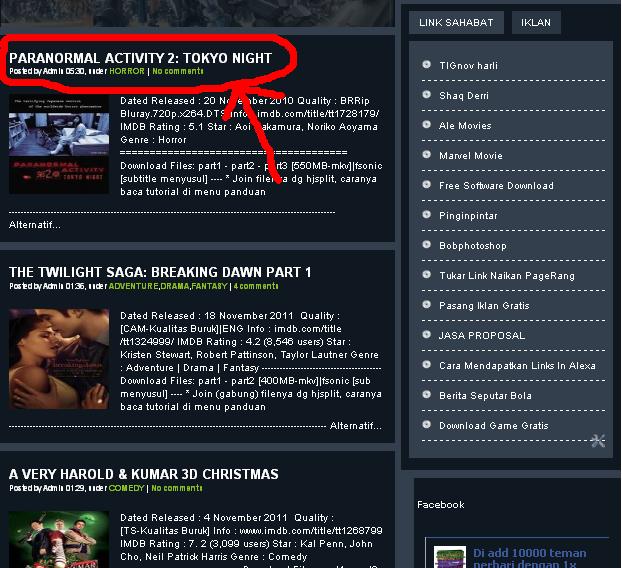This screenshot has width=622, height=568.
Task: Click the Facebook widget heading
Action: [x=441, y=505]
